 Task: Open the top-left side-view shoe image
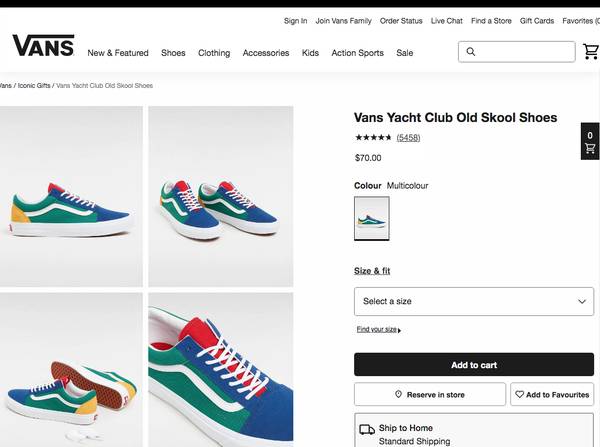(71, 196)
